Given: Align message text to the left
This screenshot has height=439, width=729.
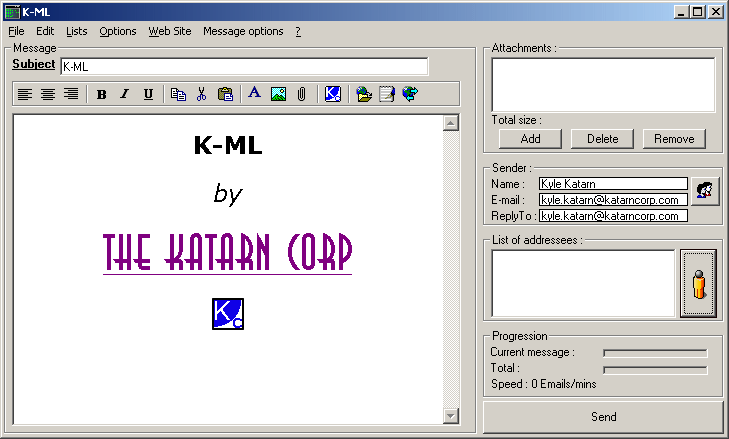Looking at the screenshot, I should [25, 94].
